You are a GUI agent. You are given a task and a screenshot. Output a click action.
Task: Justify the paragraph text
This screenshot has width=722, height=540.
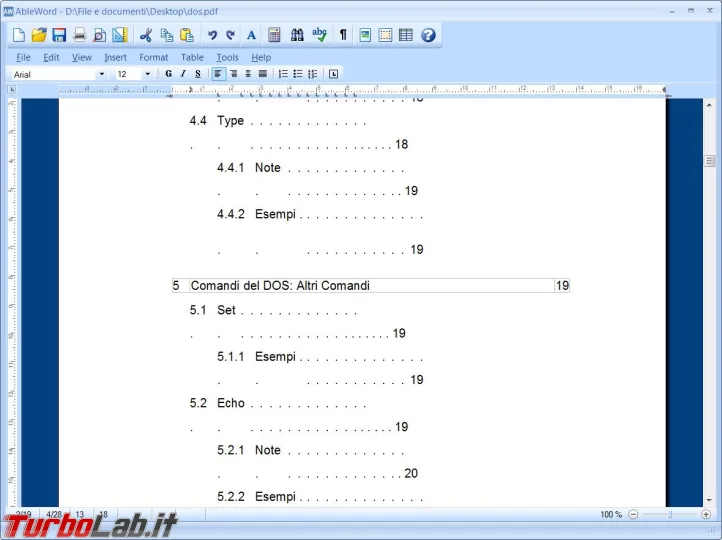click(x=263, y=74)
